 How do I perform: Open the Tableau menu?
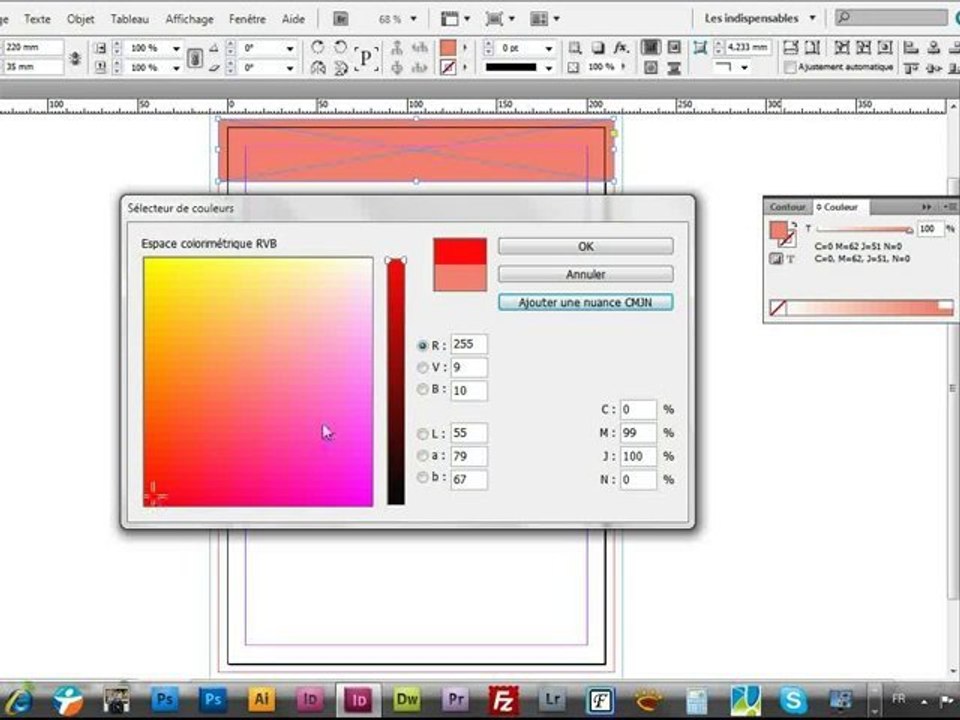(129, 19)
